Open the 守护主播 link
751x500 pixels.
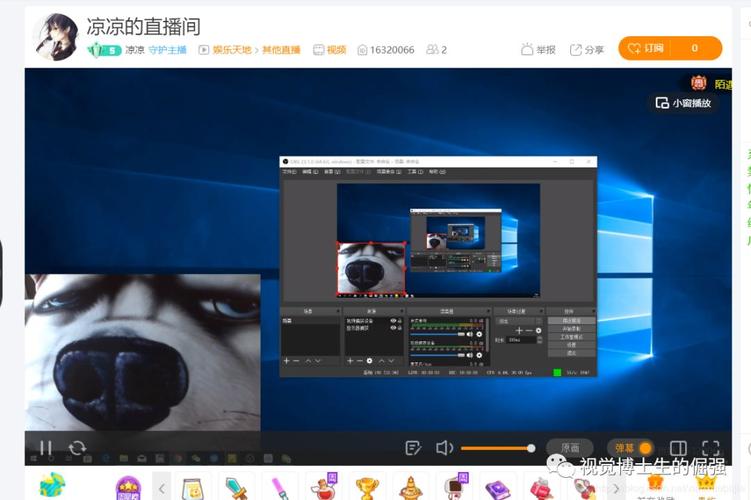(x=167, y=50)
